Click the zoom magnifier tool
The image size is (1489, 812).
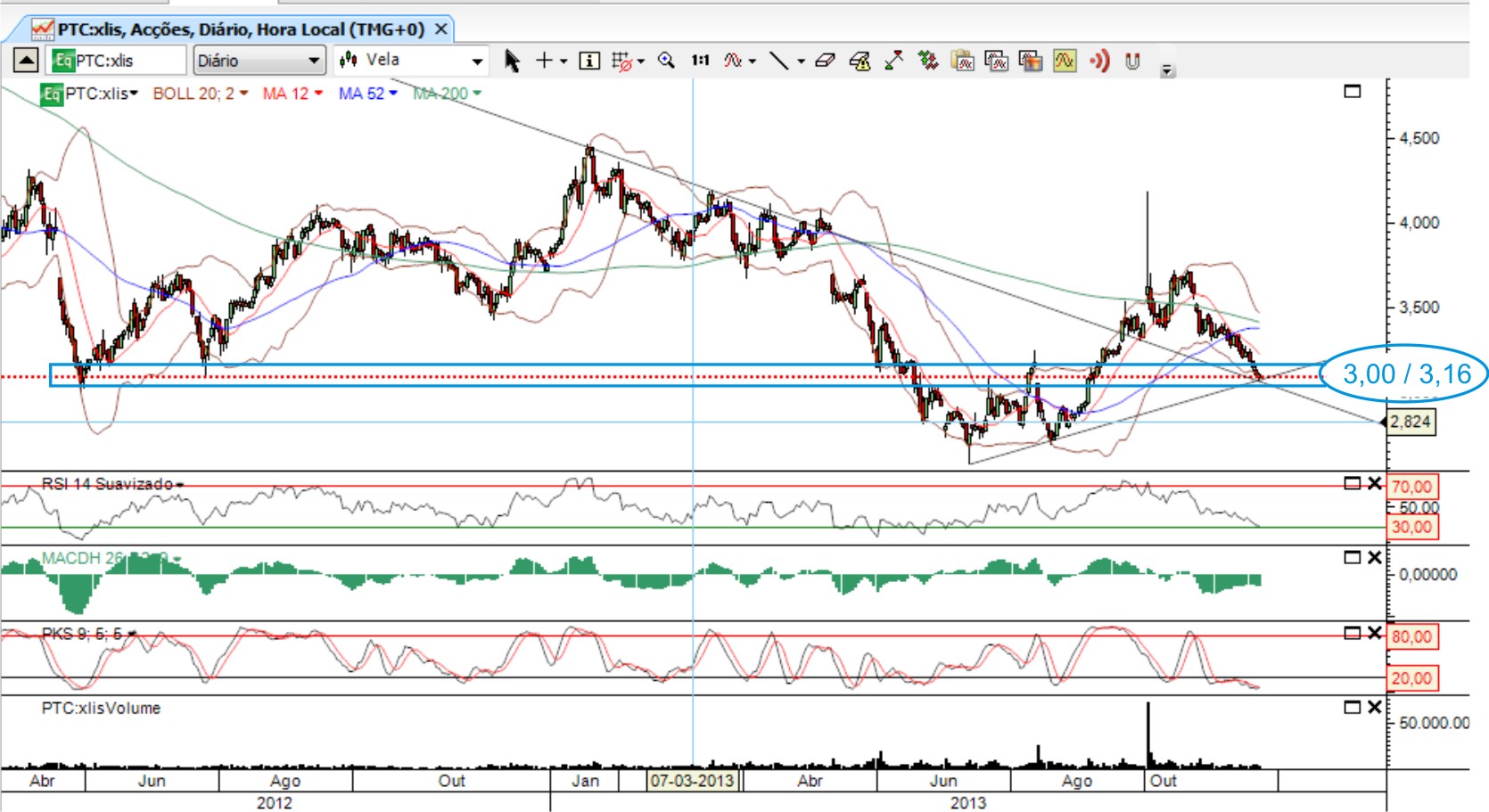click(x=666, y=61)
